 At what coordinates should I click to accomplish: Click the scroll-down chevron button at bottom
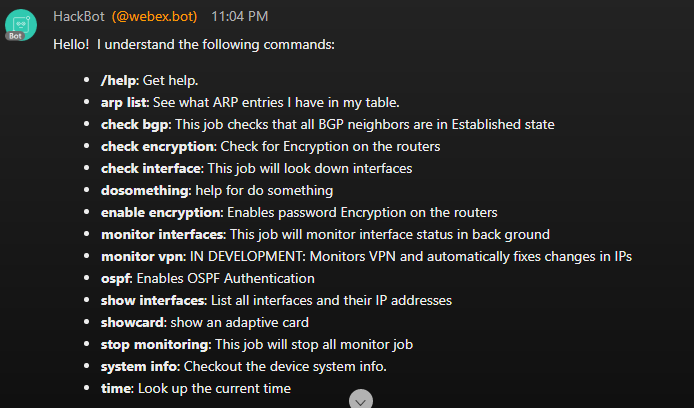(361, 400)
